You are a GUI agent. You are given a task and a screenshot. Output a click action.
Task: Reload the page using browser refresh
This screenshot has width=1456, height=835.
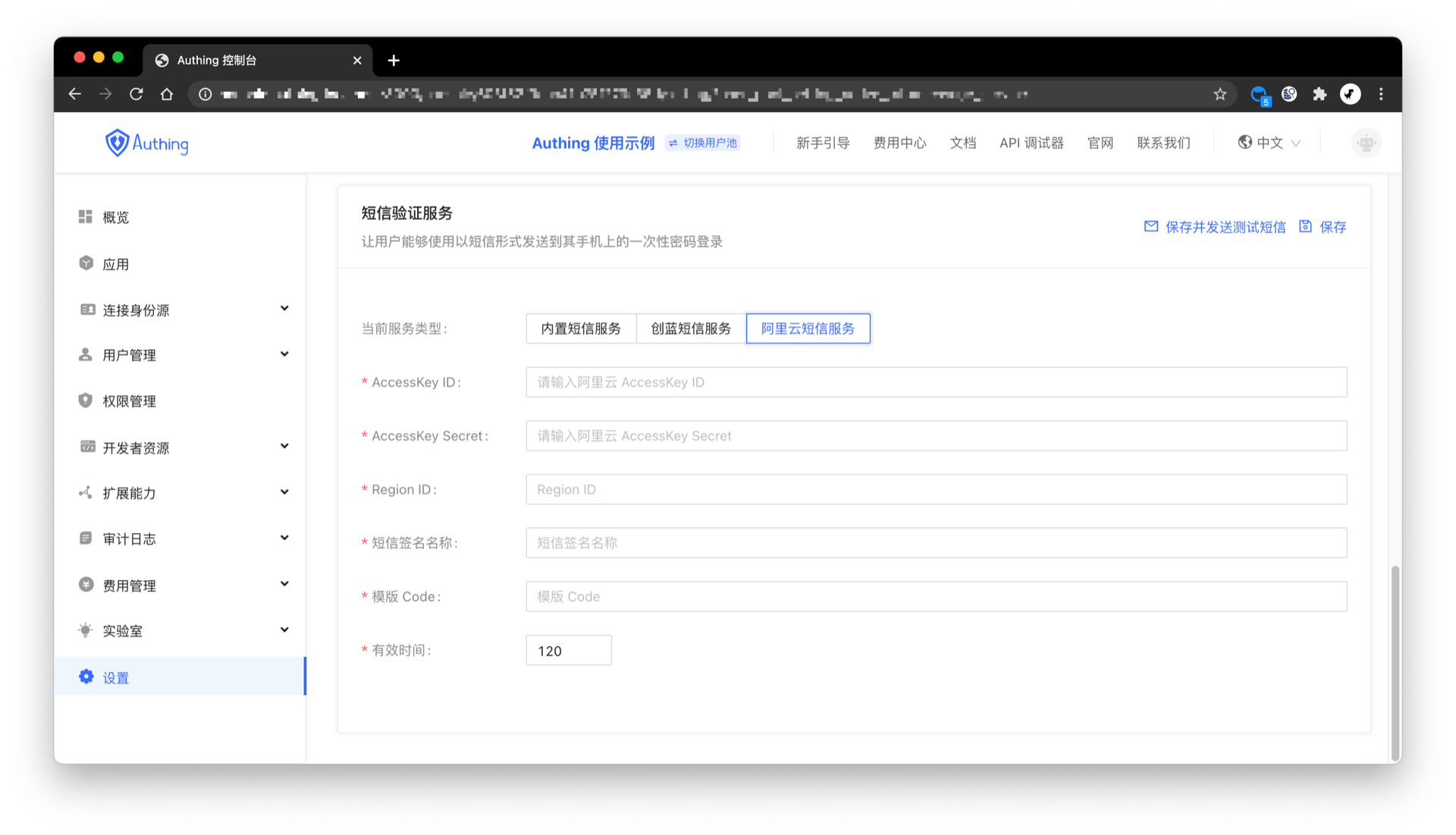coord(136,94)
